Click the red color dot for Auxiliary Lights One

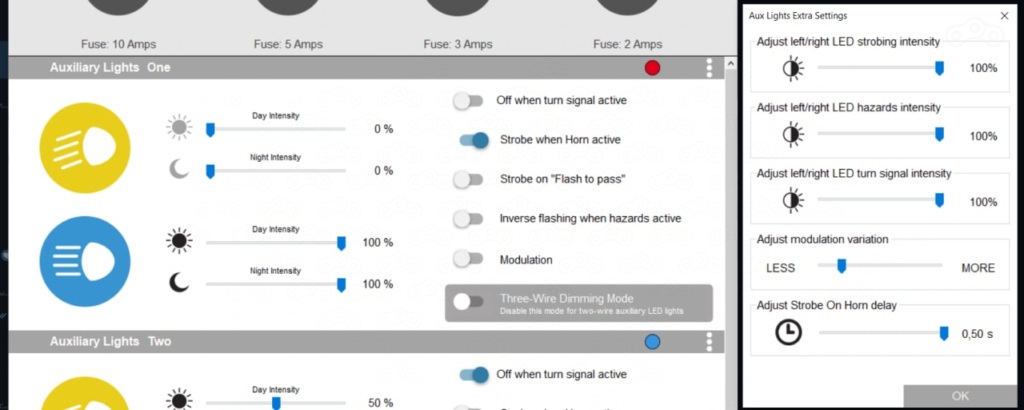(653, 68)
